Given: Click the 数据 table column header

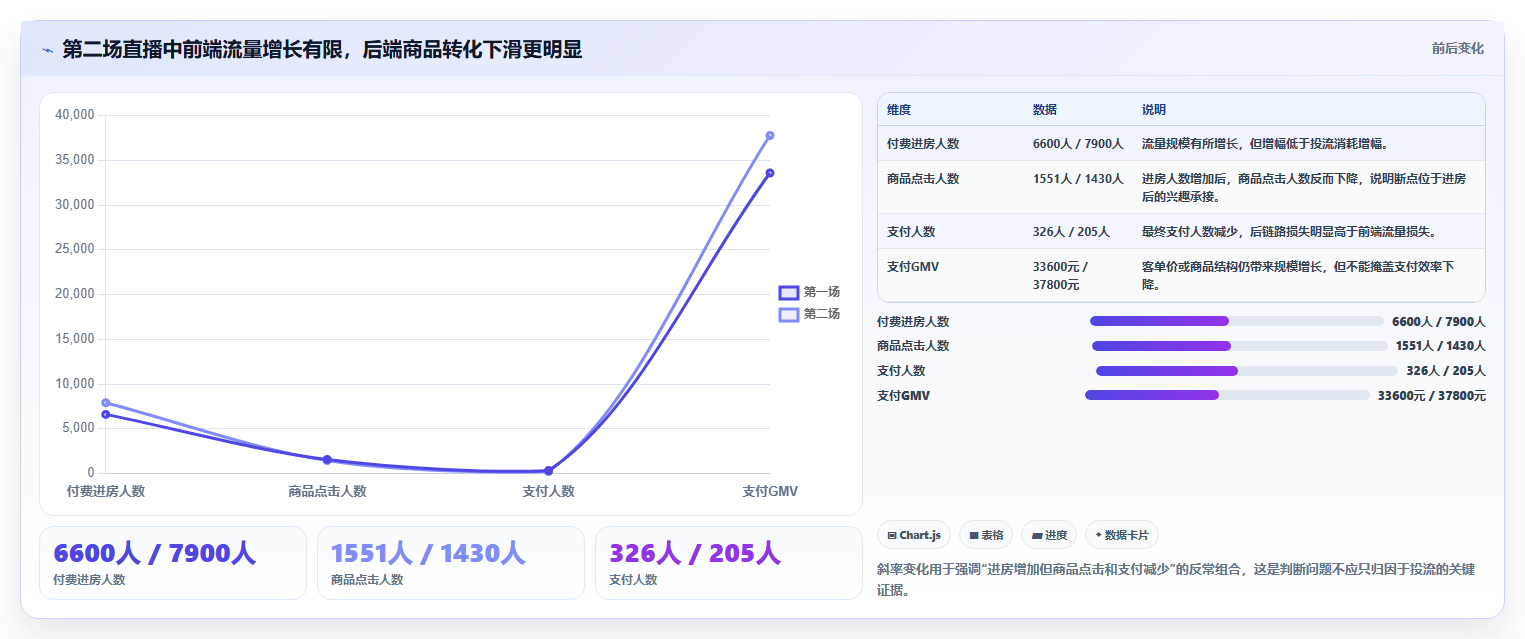Looking at the screenshot, I should pyautogui.click(x=1045, y=110).
